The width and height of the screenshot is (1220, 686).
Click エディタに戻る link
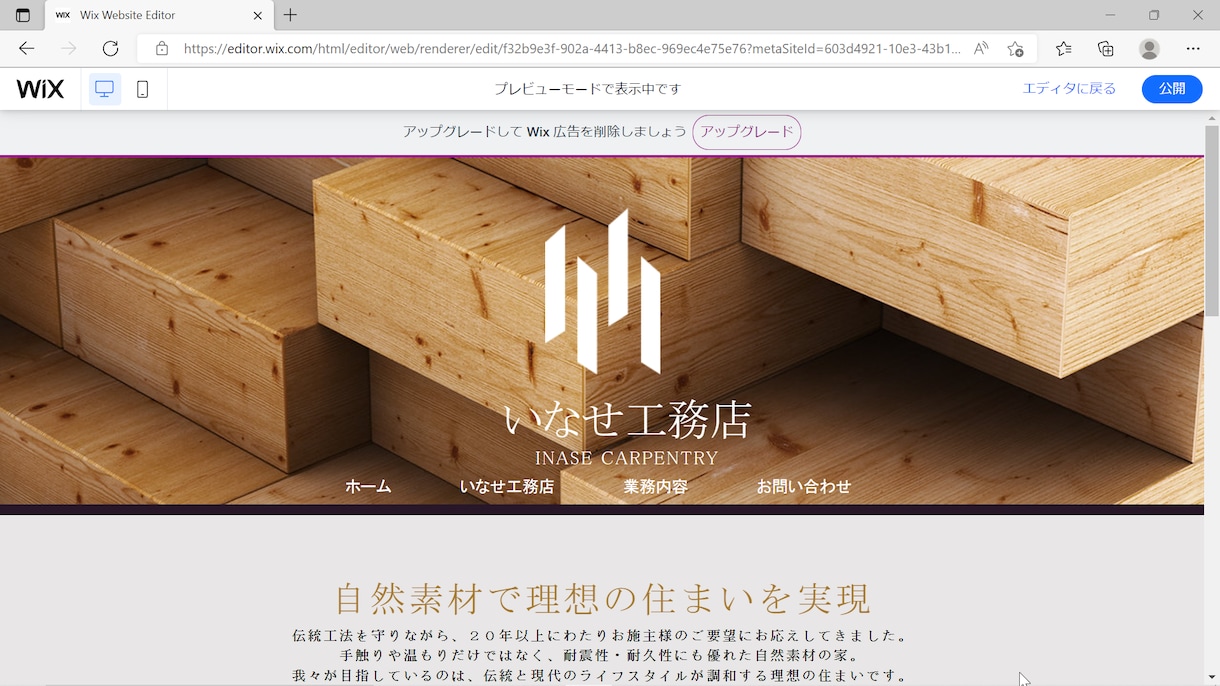pyautogui.click(x=1069, y=89)
